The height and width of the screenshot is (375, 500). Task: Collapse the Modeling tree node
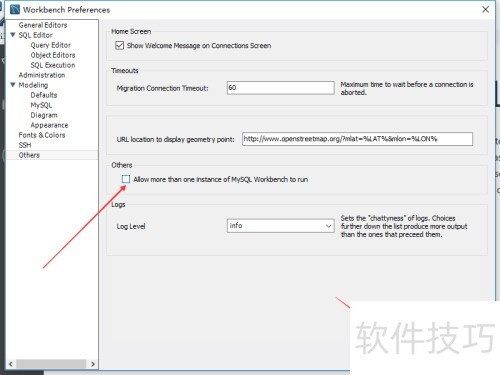coord(13,85)
